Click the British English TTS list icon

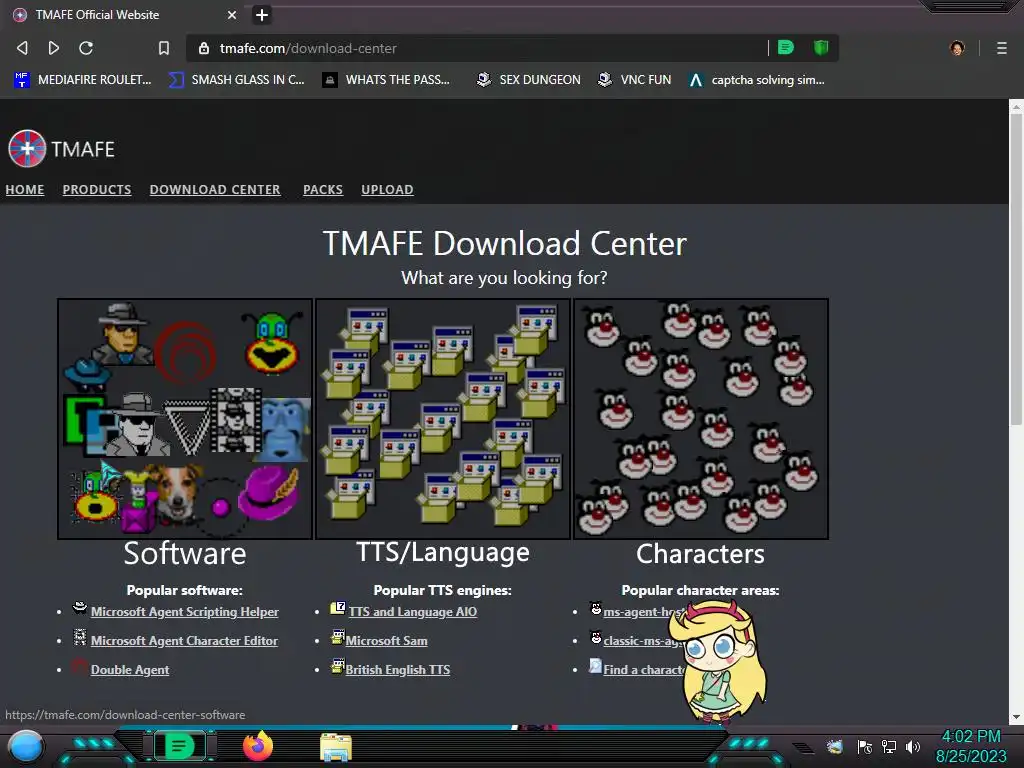tap(338, 666)
